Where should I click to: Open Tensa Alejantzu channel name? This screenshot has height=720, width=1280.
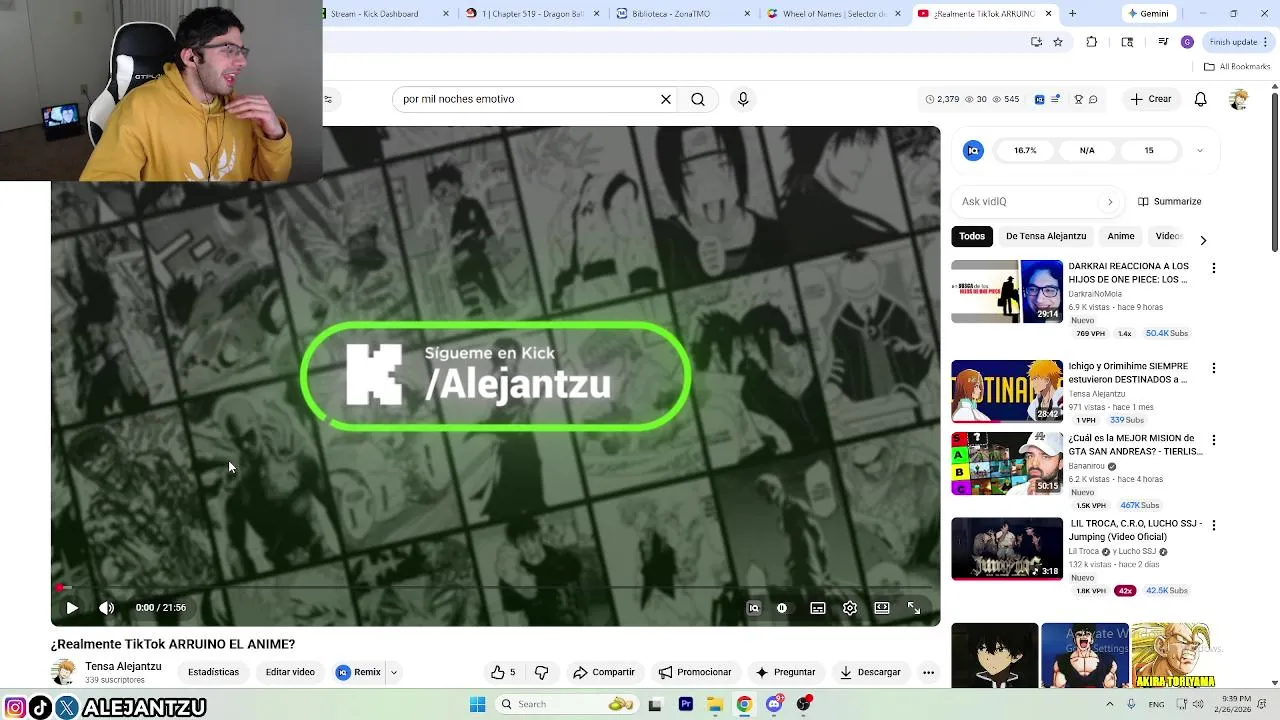(123, 666)
